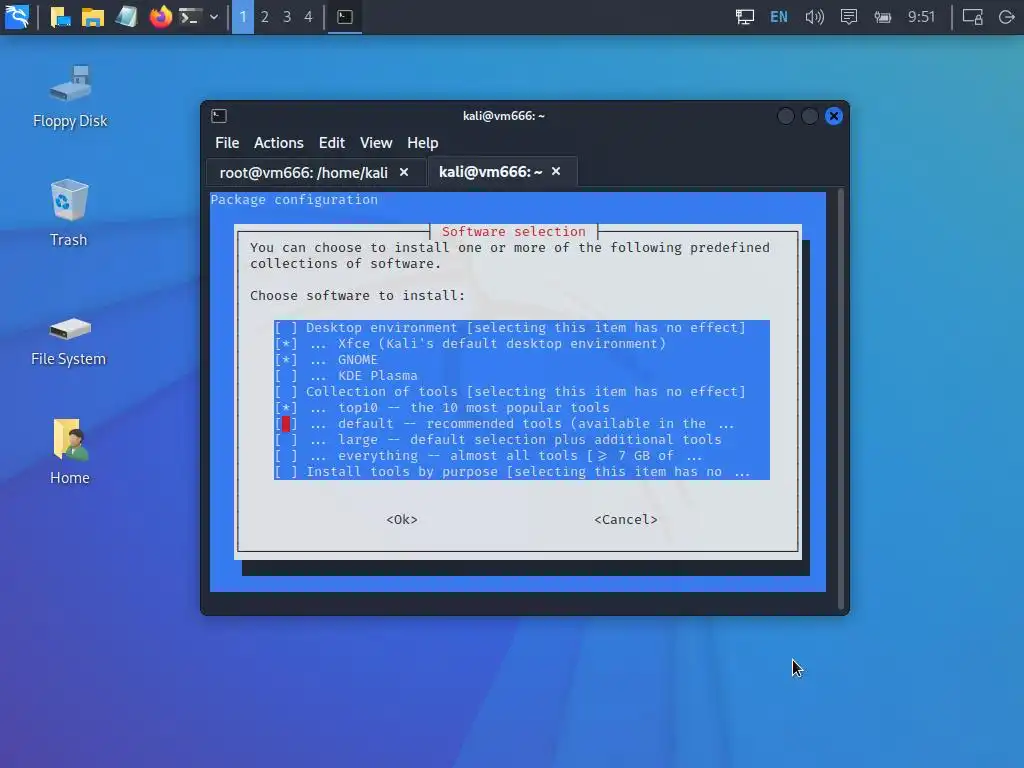Open the file manager folder icon in panel
Viewport: 1024px width, 768px height.
(93, 16)
